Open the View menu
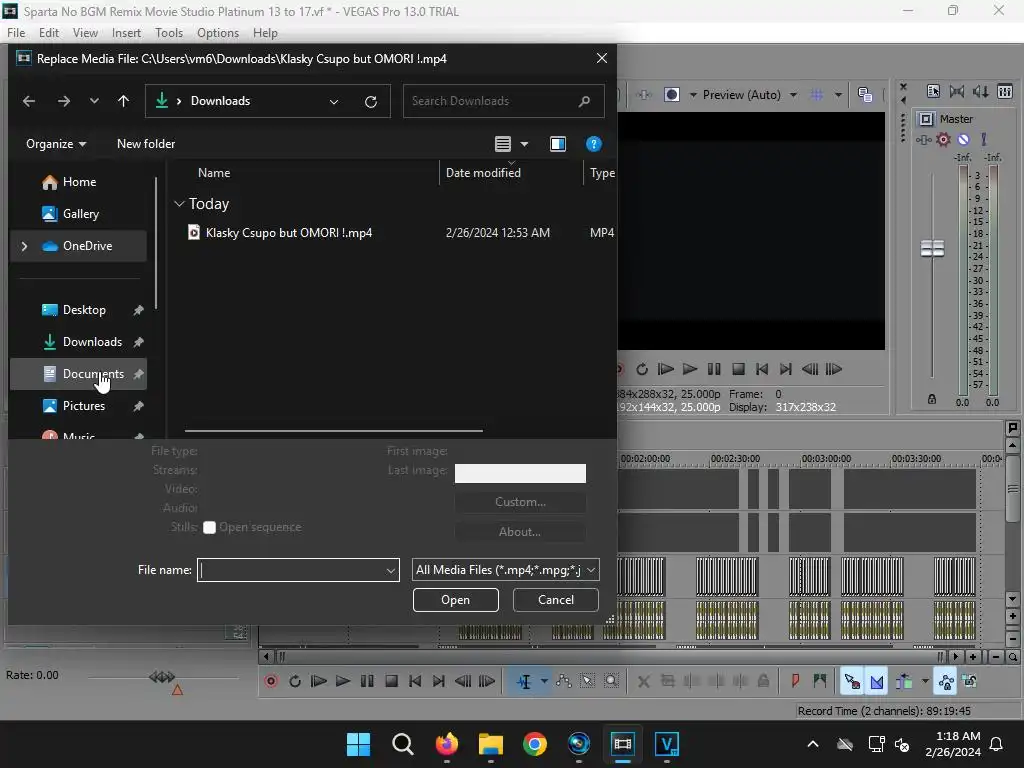 [85, 33]
